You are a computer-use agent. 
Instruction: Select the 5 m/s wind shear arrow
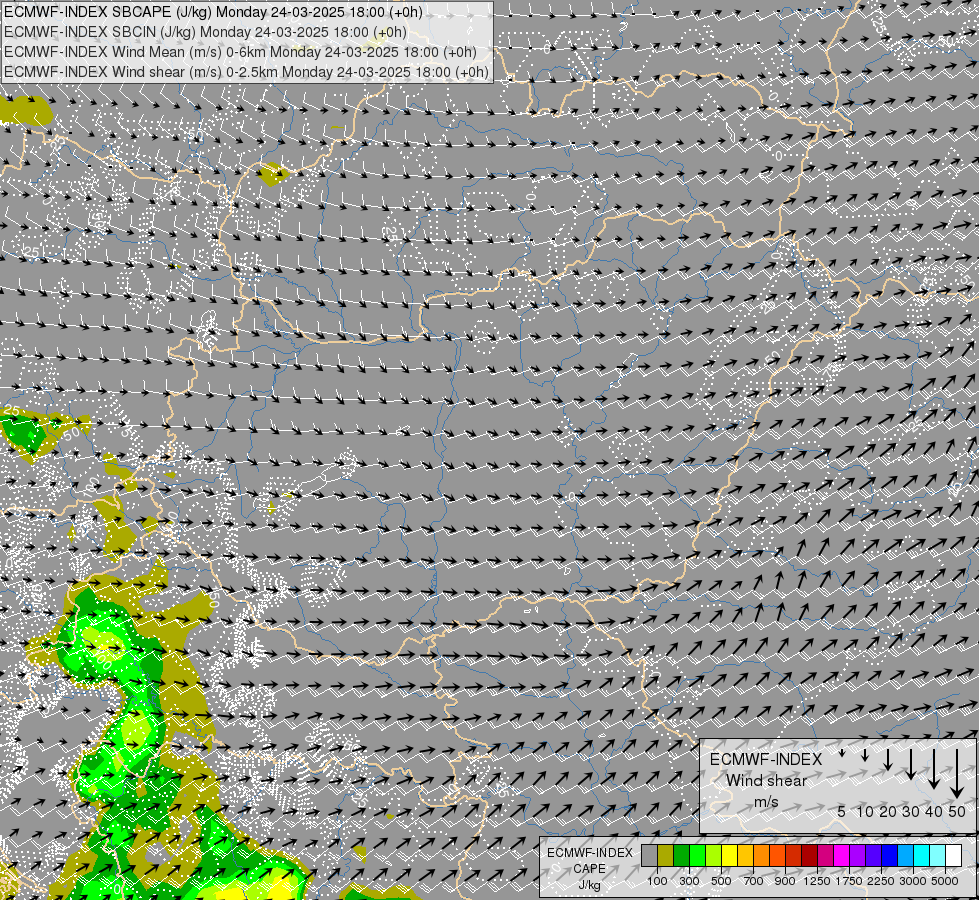842,753
